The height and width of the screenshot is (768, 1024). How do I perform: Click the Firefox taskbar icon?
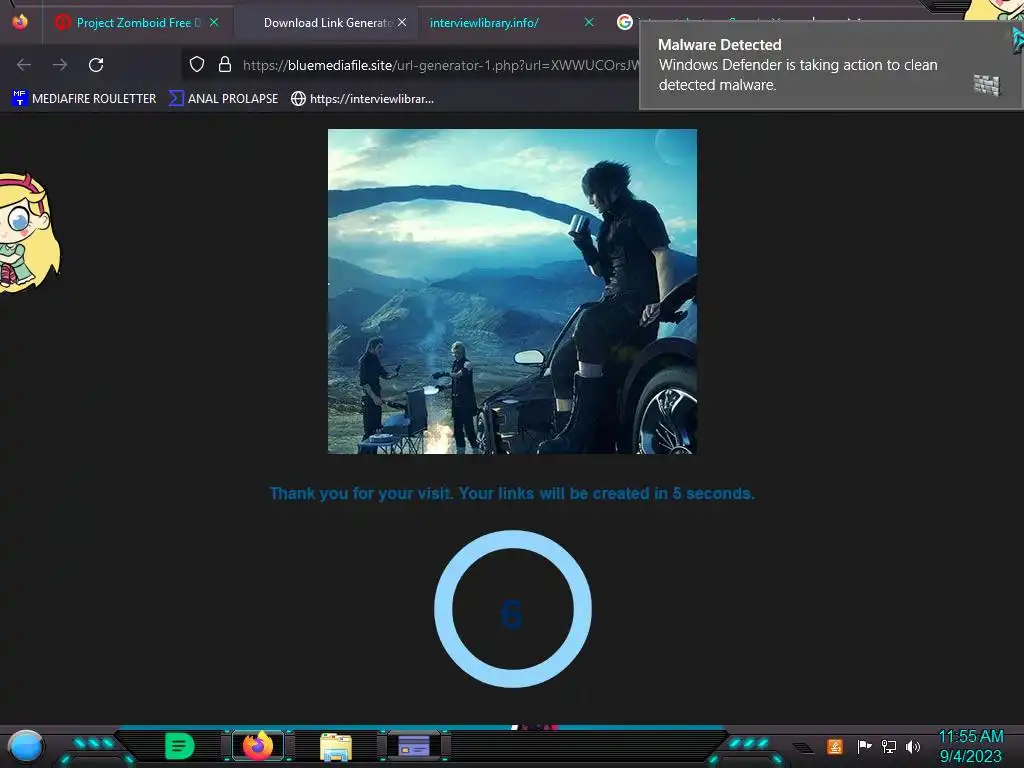click(x=258, y=746)
